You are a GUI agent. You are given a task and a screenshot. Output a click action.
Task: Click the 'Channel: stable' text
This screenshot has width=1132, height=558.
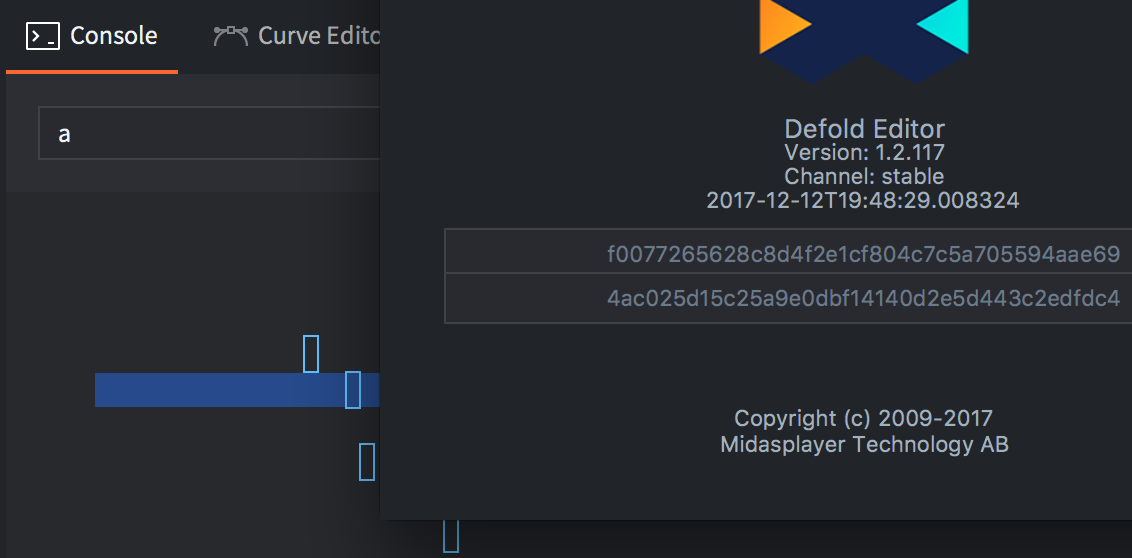click(x=864, y=176)
